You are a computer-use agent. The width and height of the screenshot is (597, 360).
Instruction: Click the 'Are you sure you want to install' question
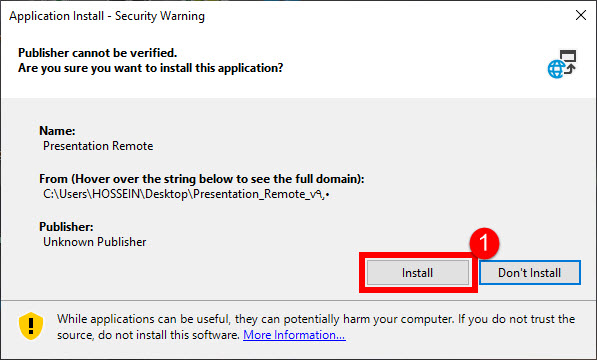click(150, 68)
